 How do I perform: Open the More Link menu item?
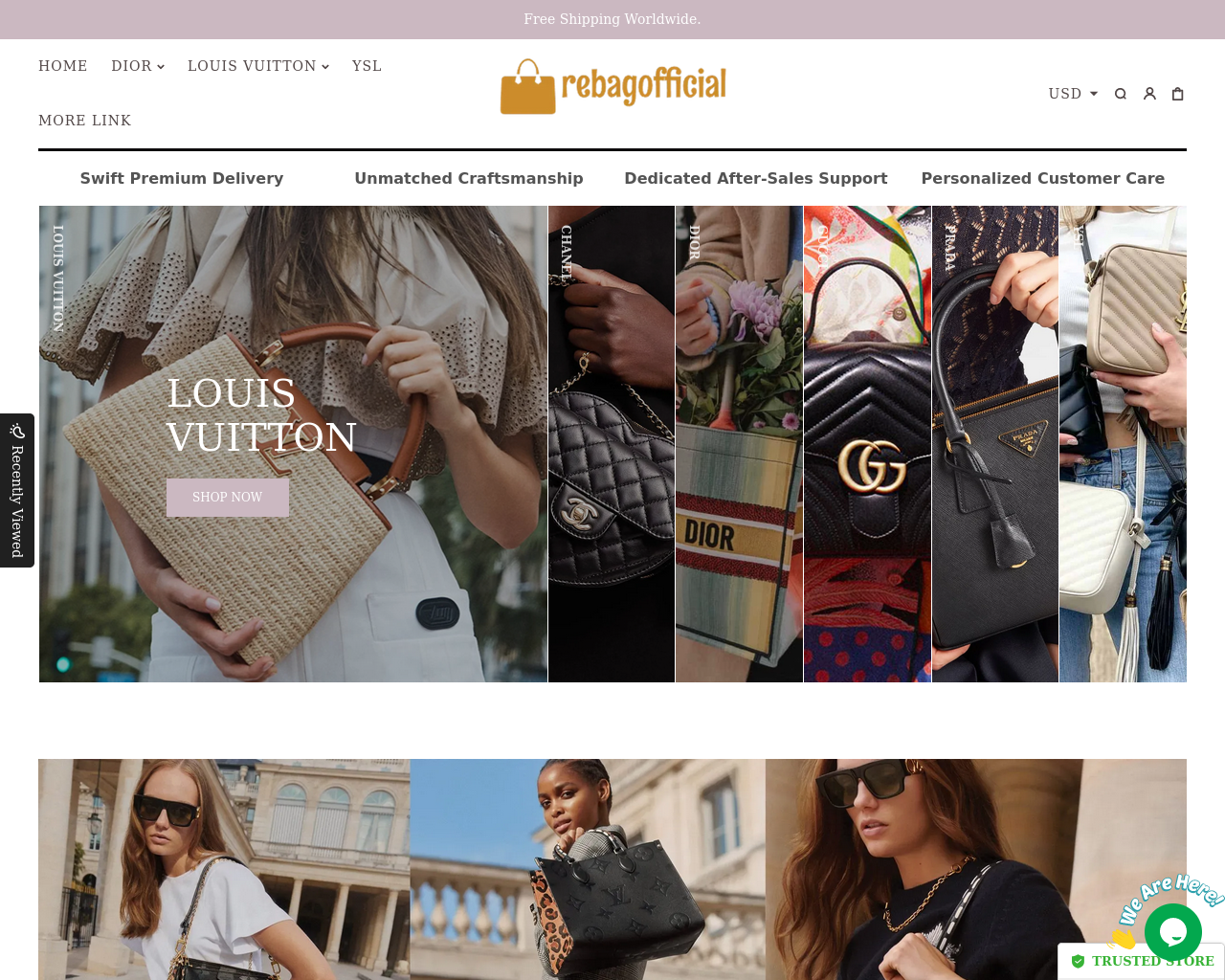pos(85,121)
